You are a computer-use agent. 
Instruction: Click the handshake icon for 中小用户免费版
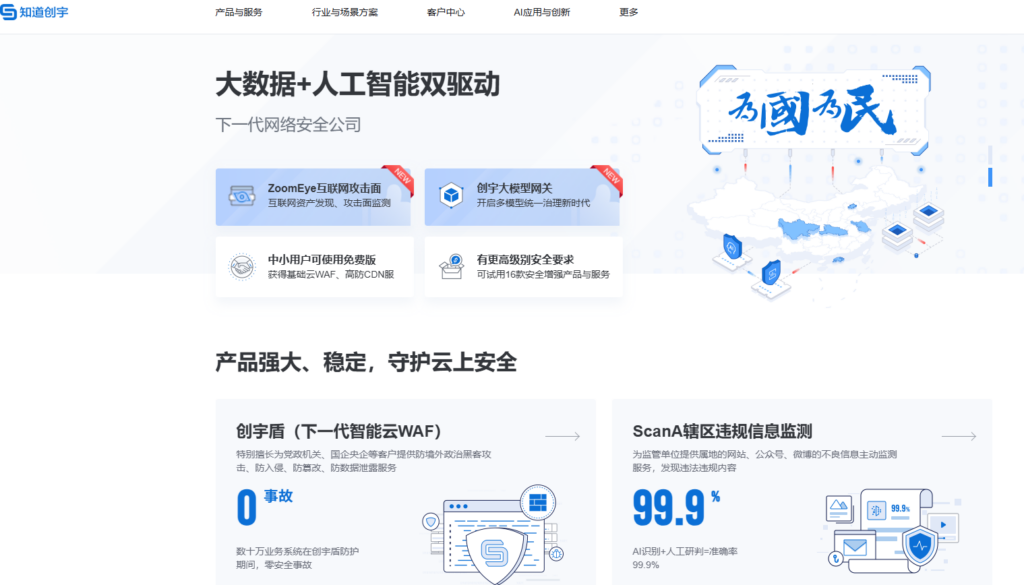coord(242,266)
